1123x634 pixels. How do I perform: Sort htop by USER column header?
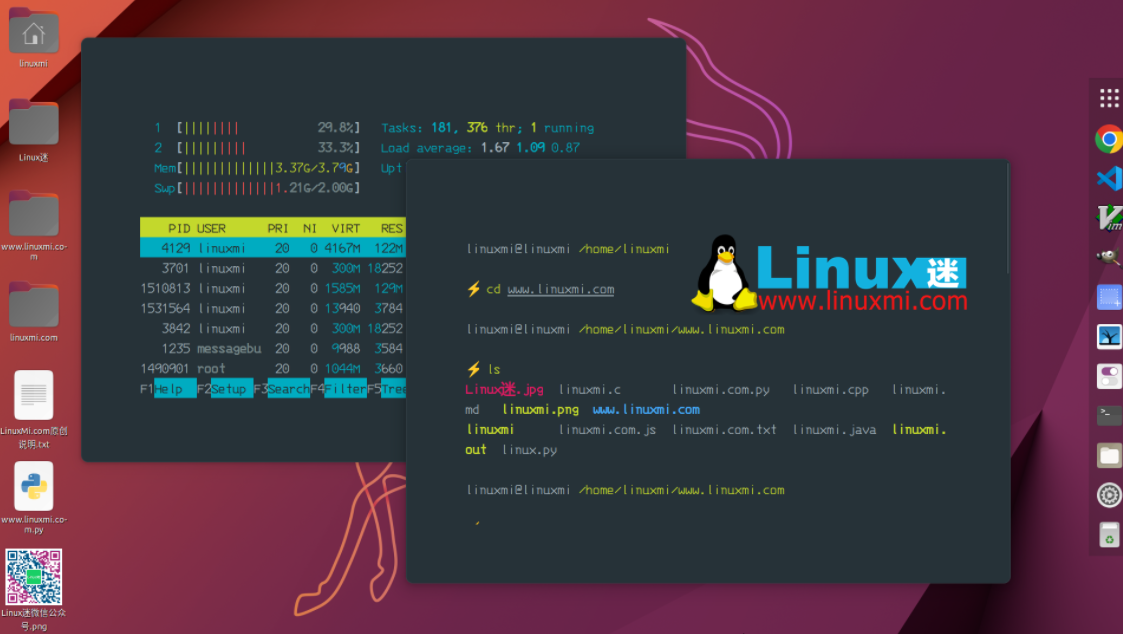211,229
